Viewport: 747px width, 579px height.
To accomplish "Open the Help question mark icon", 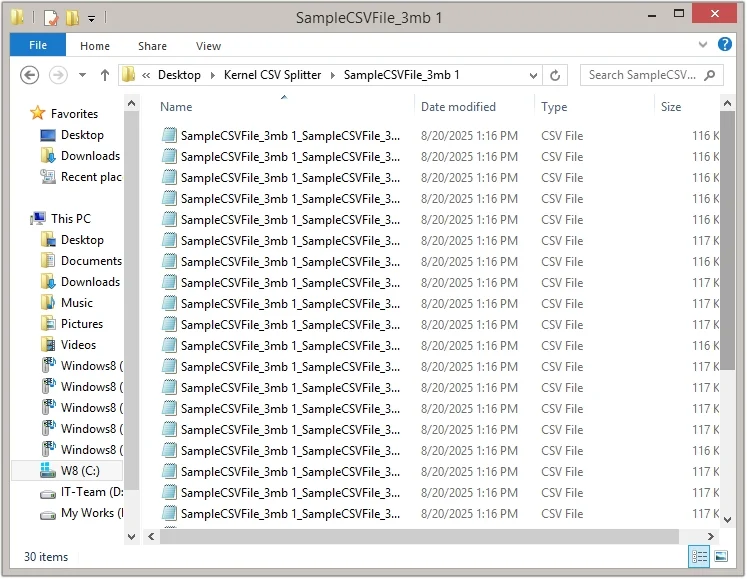I will pos(726,45).
